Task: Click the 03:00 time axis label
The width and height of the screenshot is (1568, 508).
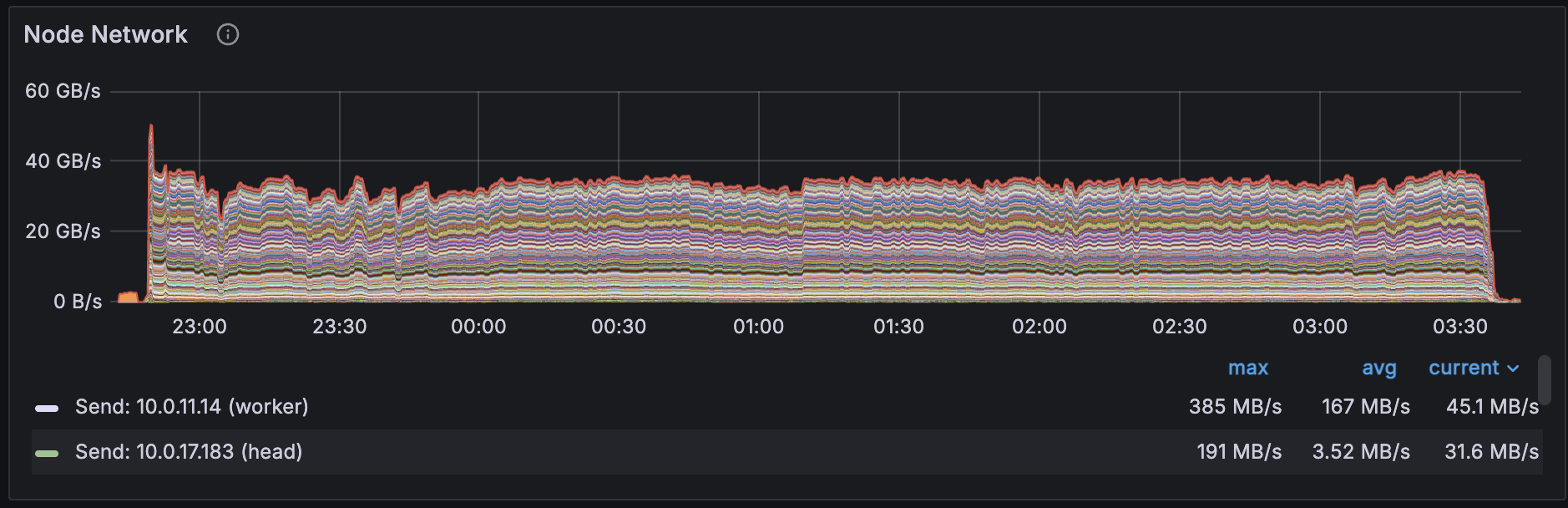Action: coord(1320,327)
